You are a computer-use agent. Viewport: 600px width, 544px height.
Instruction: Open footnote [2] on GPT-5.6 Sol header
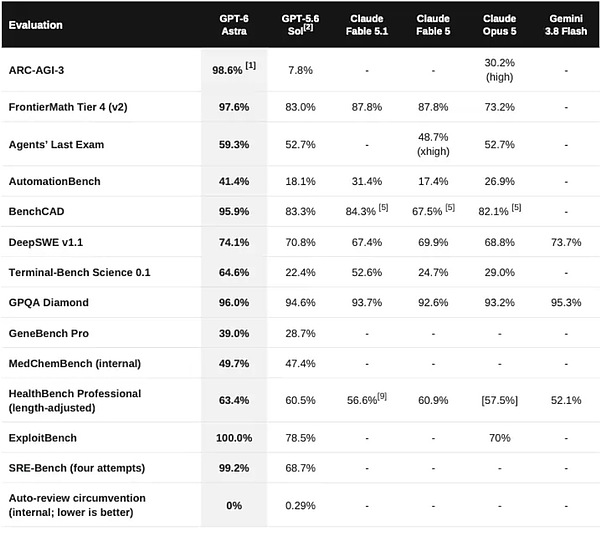pyautogui.click(x=308, y=28)
